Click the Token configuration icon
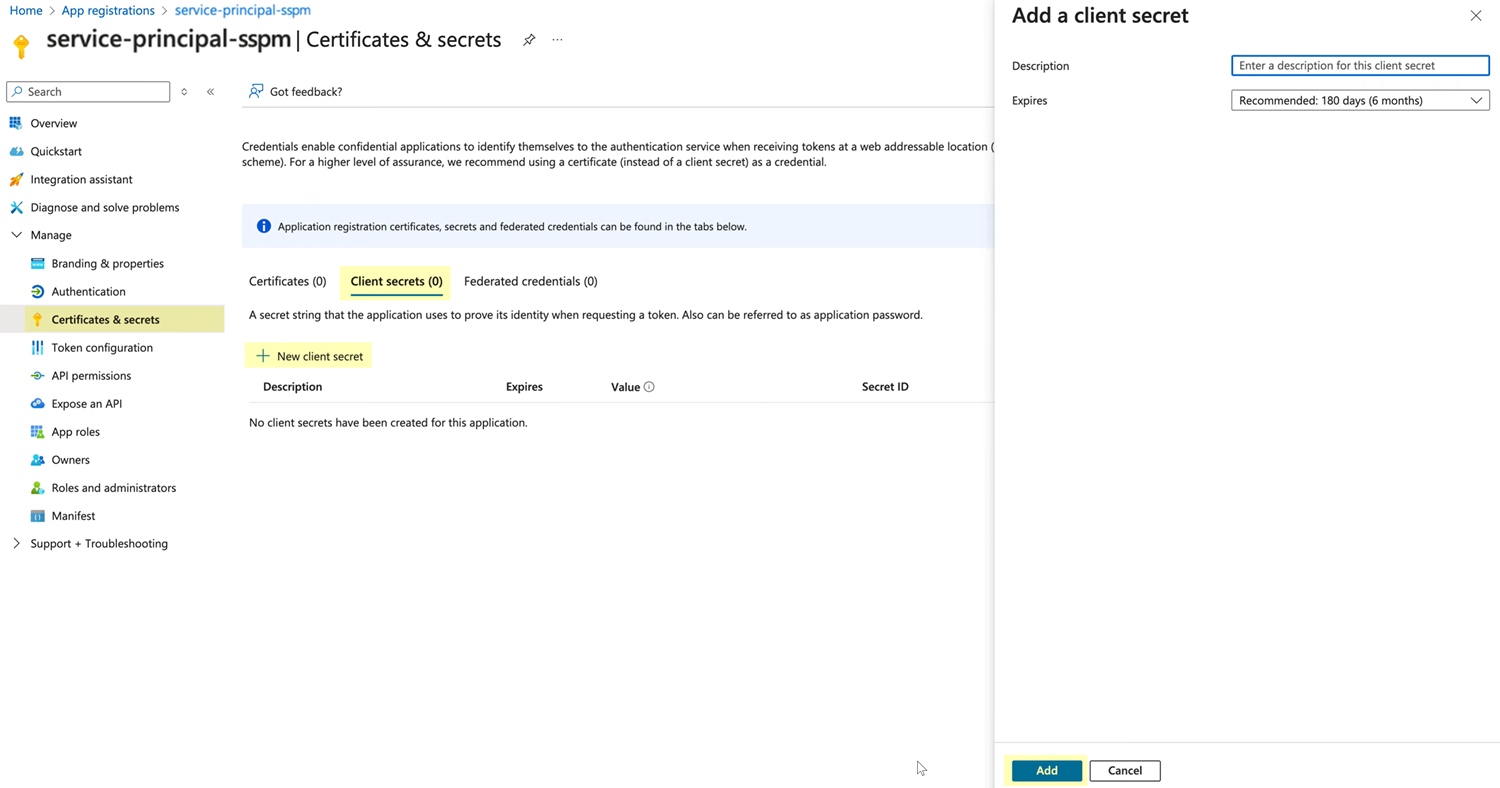 tap(37, 347)
